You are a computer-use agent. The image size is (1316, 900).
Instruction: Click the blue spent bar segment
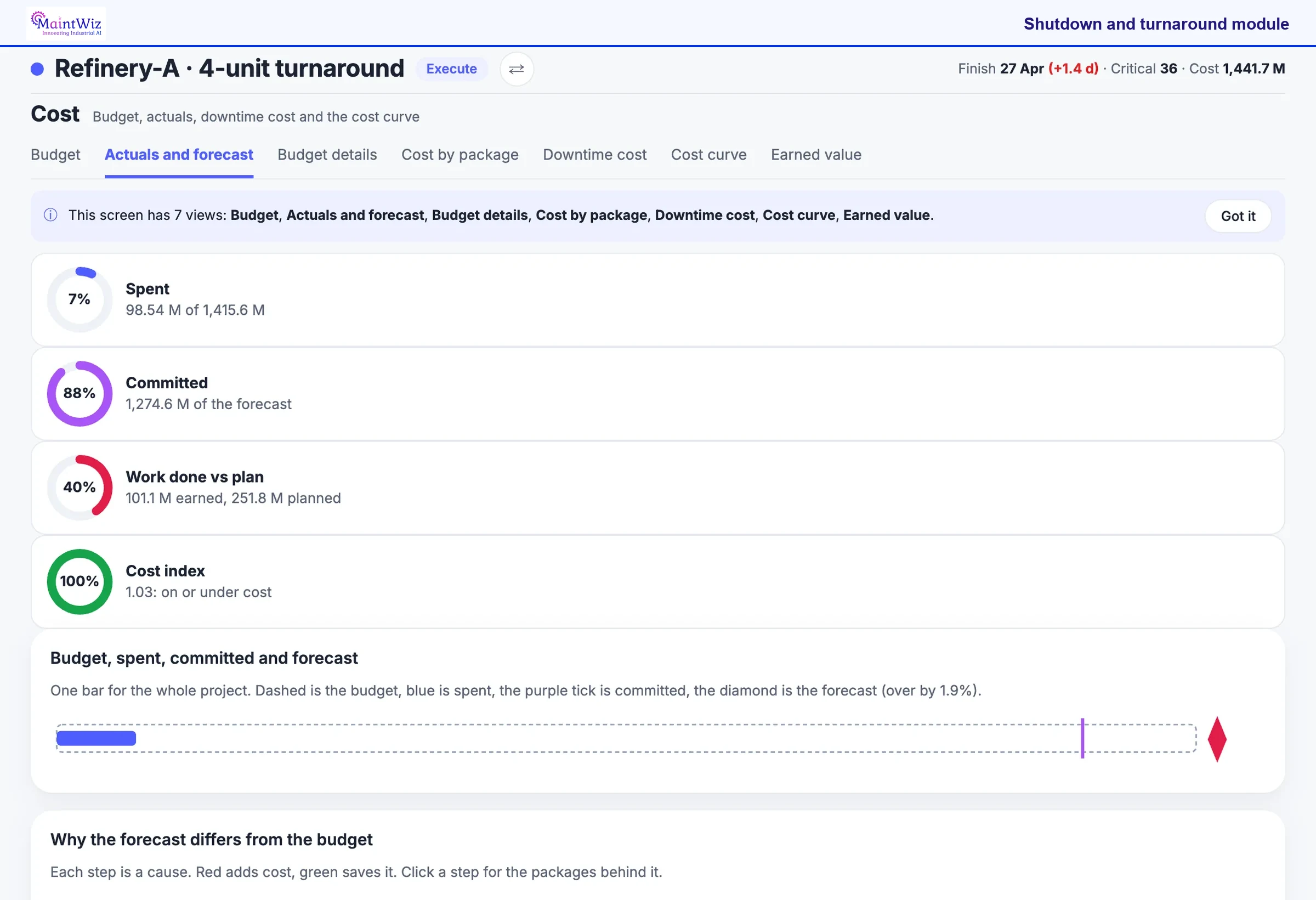(x=97, y=738)
